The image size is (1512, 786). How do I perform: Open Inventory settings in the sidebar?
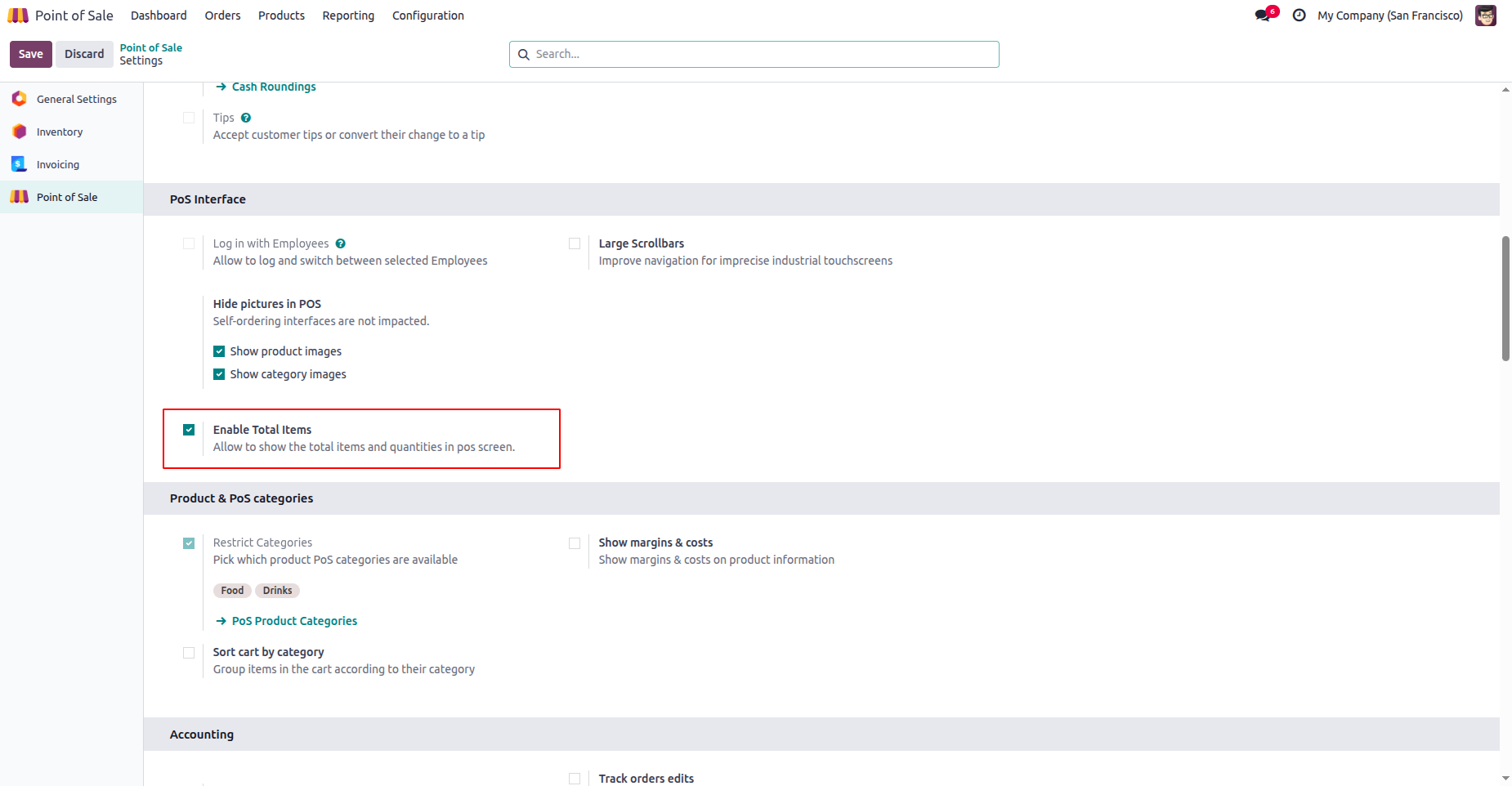59,132
